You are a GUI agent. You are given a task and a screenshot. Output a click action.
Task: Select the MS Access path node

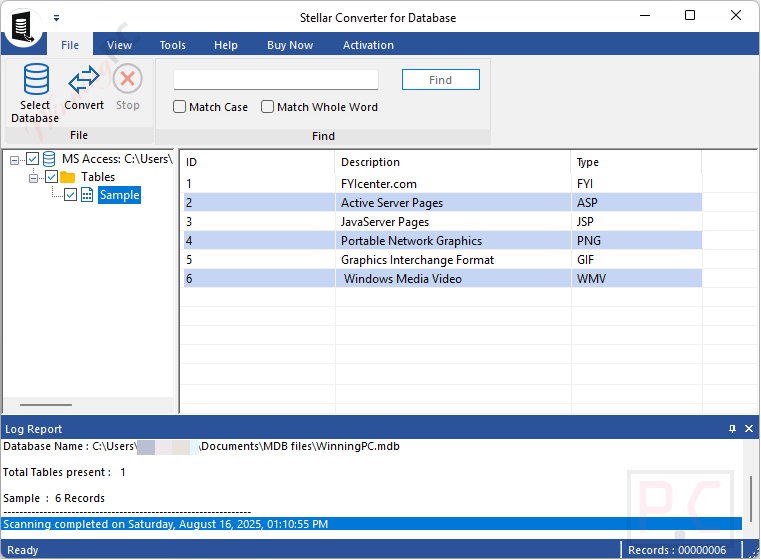point(117,159)
